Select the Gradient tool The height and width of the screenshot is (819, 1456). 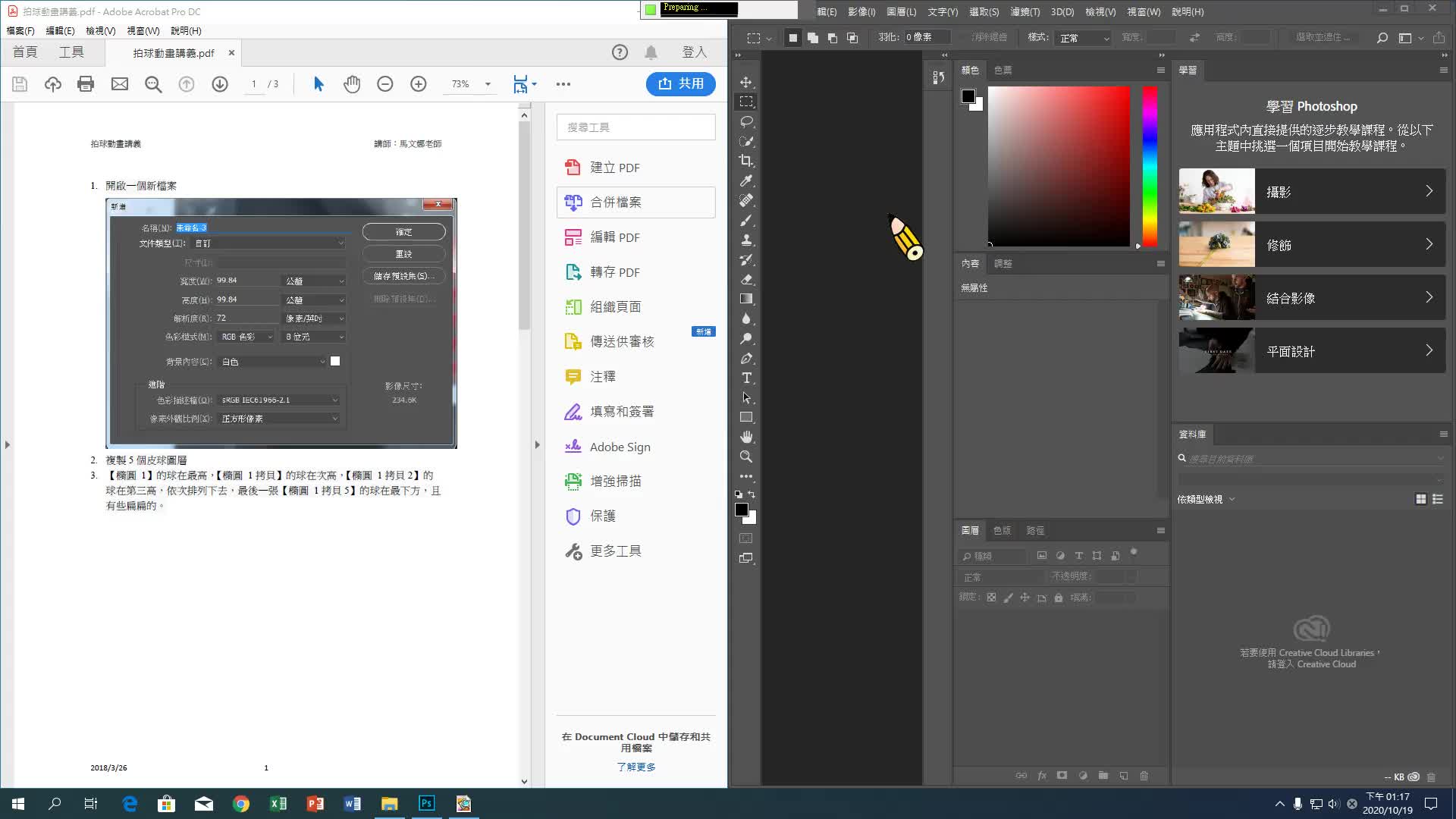[746, 299]
